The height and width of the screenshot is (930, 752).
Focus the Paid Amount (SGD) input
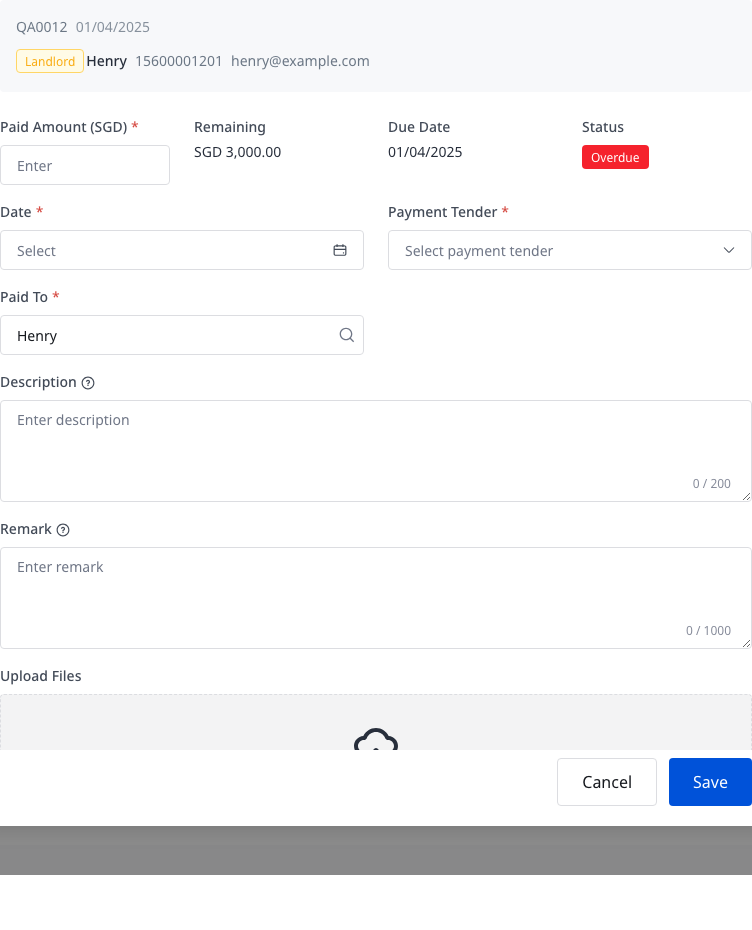[x=85, y=165]
